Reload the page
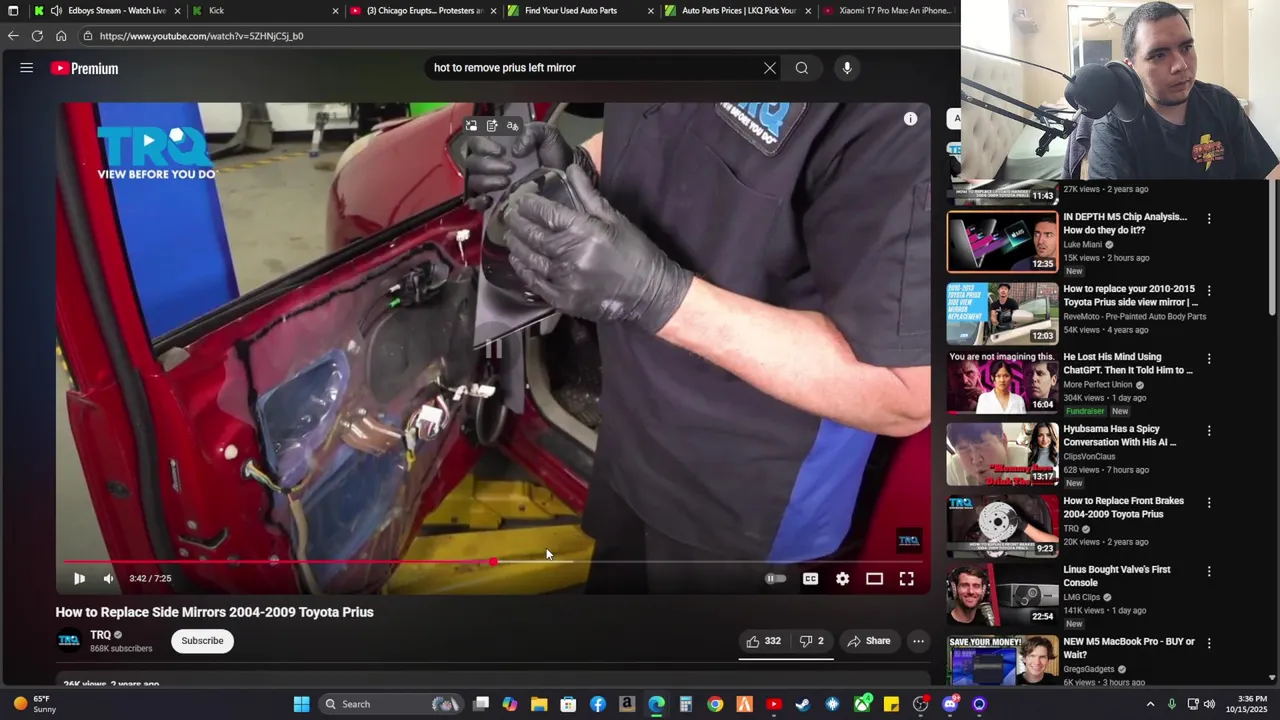Viewport: 1280px width, 720px height. (x=37, y=36)
